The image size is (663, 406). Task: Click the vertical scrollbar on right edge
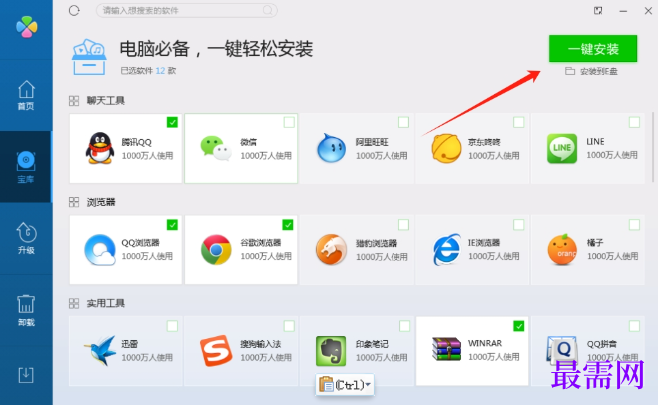coord(654,147)
